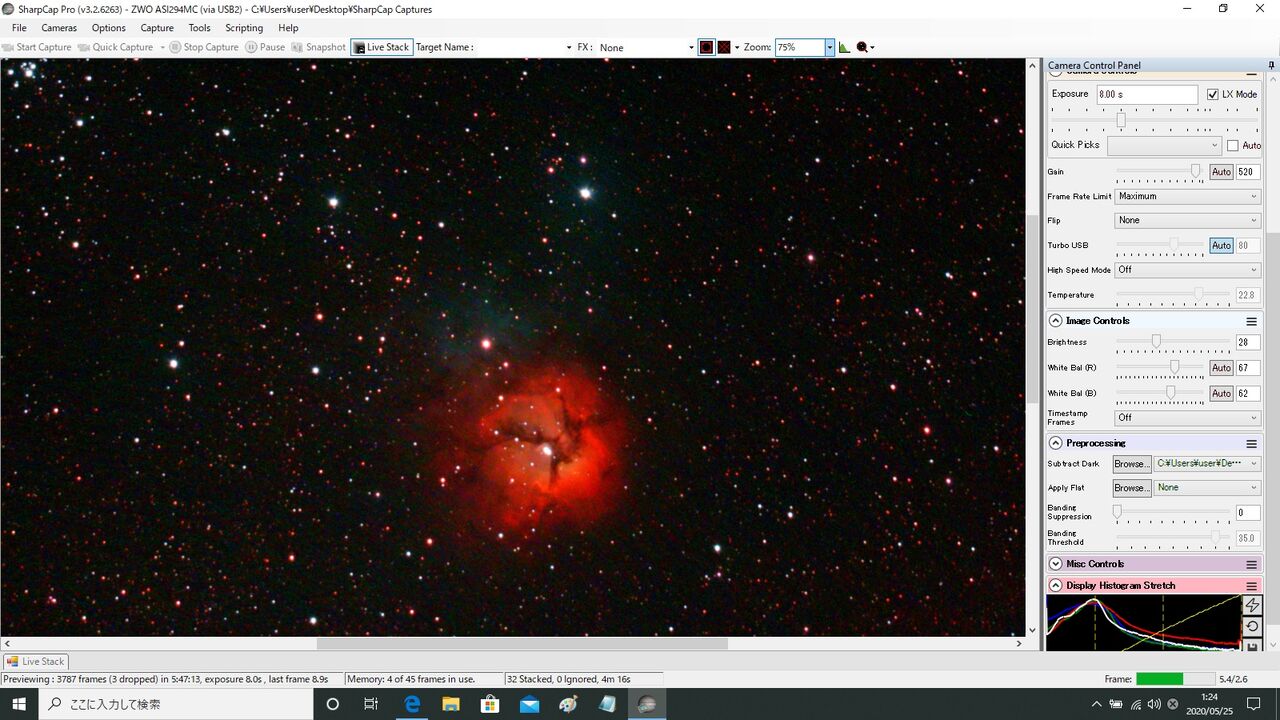Open the Preprocessing section menu icon
Viewport: 1280px width, 720px height.
click(1251, 443)
